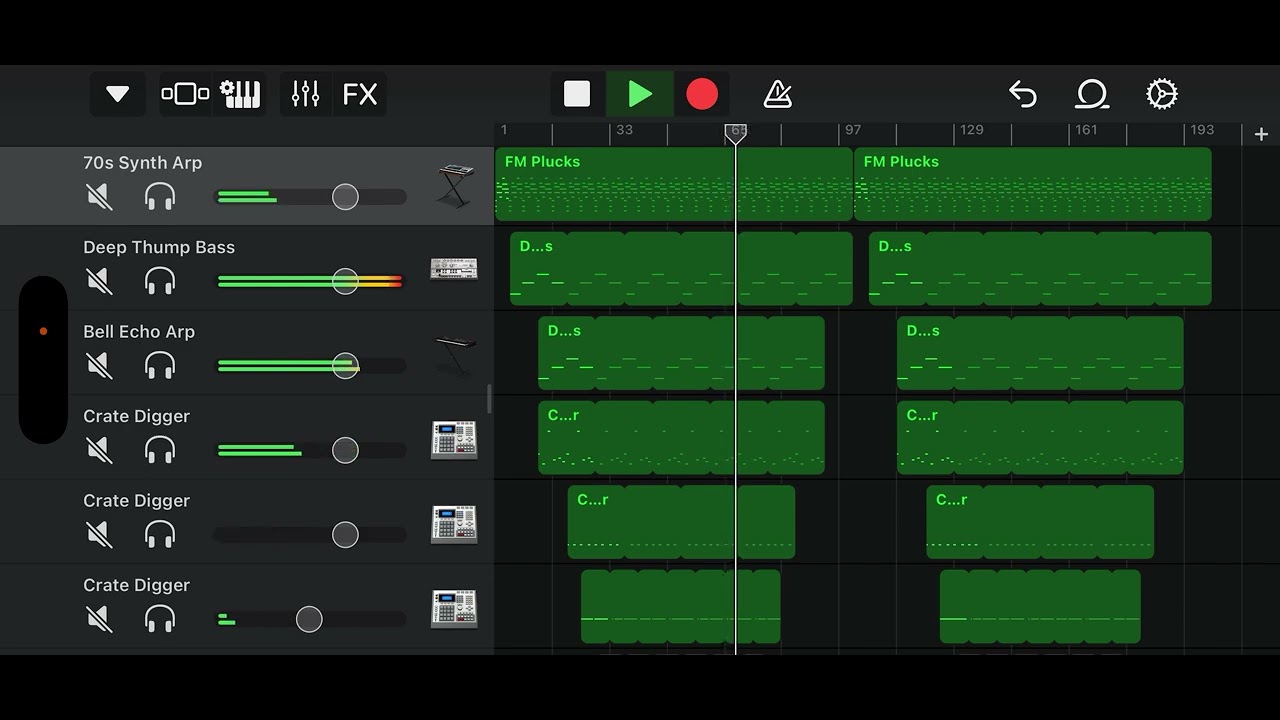The image size is (1280, 720).
Task: Open the track controls mixer sliders
Action: [x=305, y=94]
